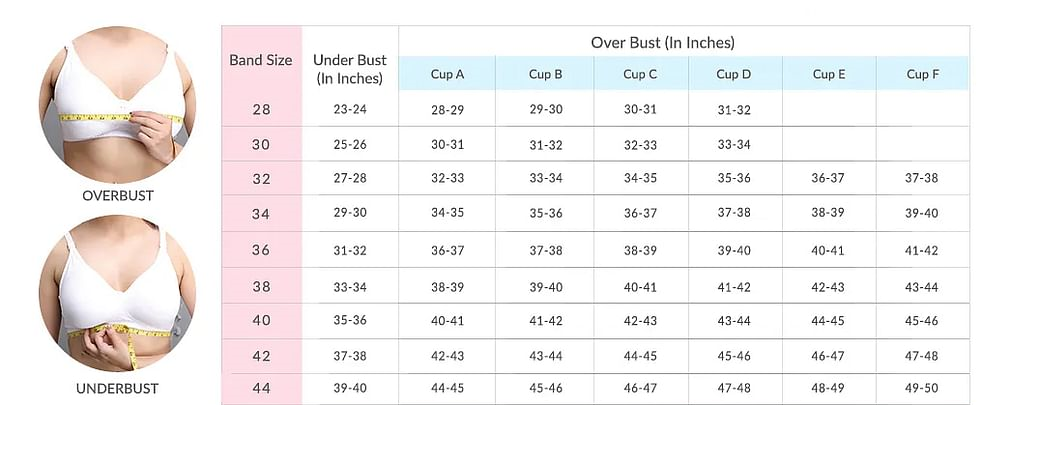This screenshot has width=1040, height=467.
Task: Select the Cup E column header
Action: (x=829, y=74)
